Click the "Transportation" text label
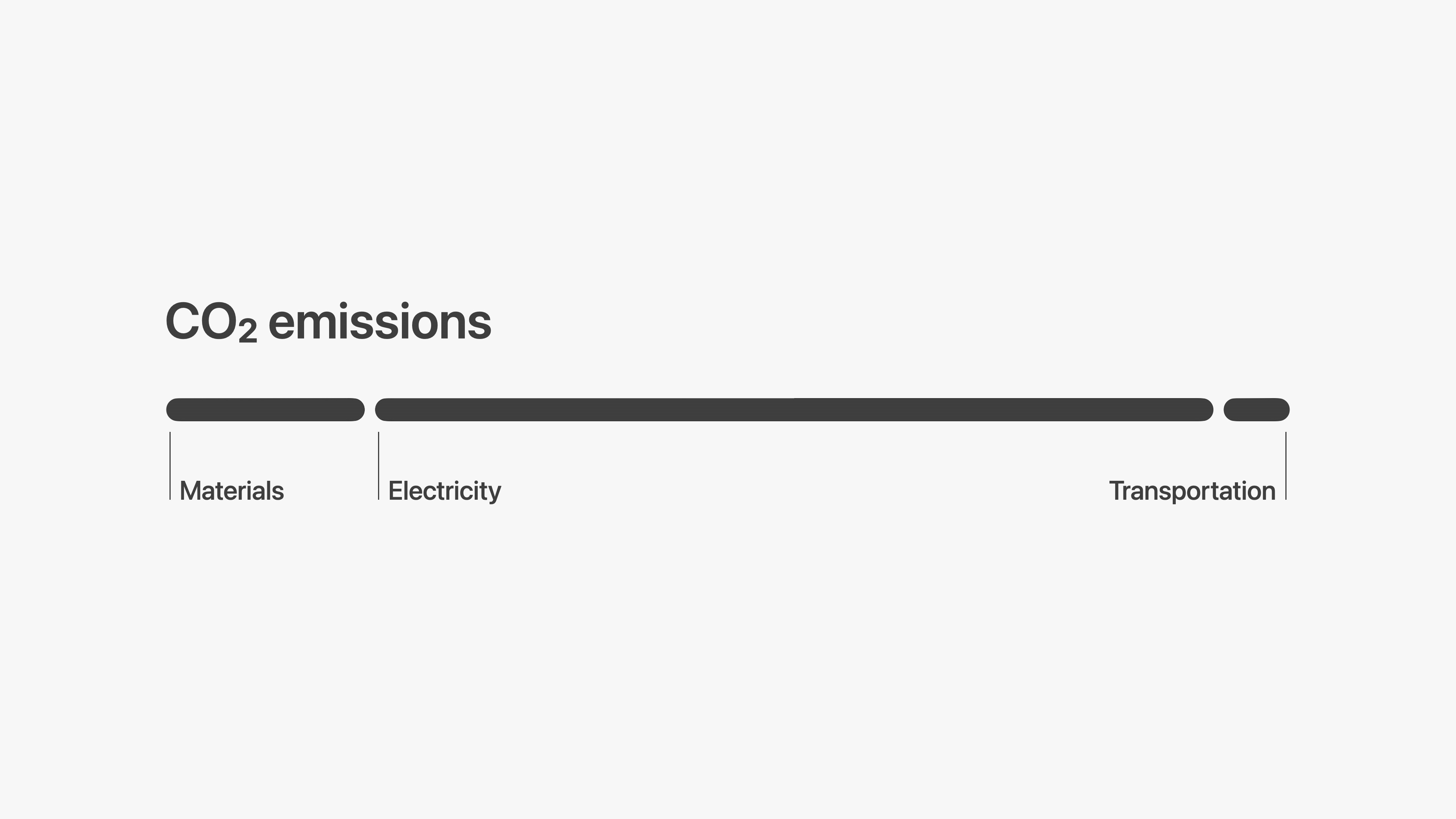This screenshot has width=1456, height=819. [1192, 491]
